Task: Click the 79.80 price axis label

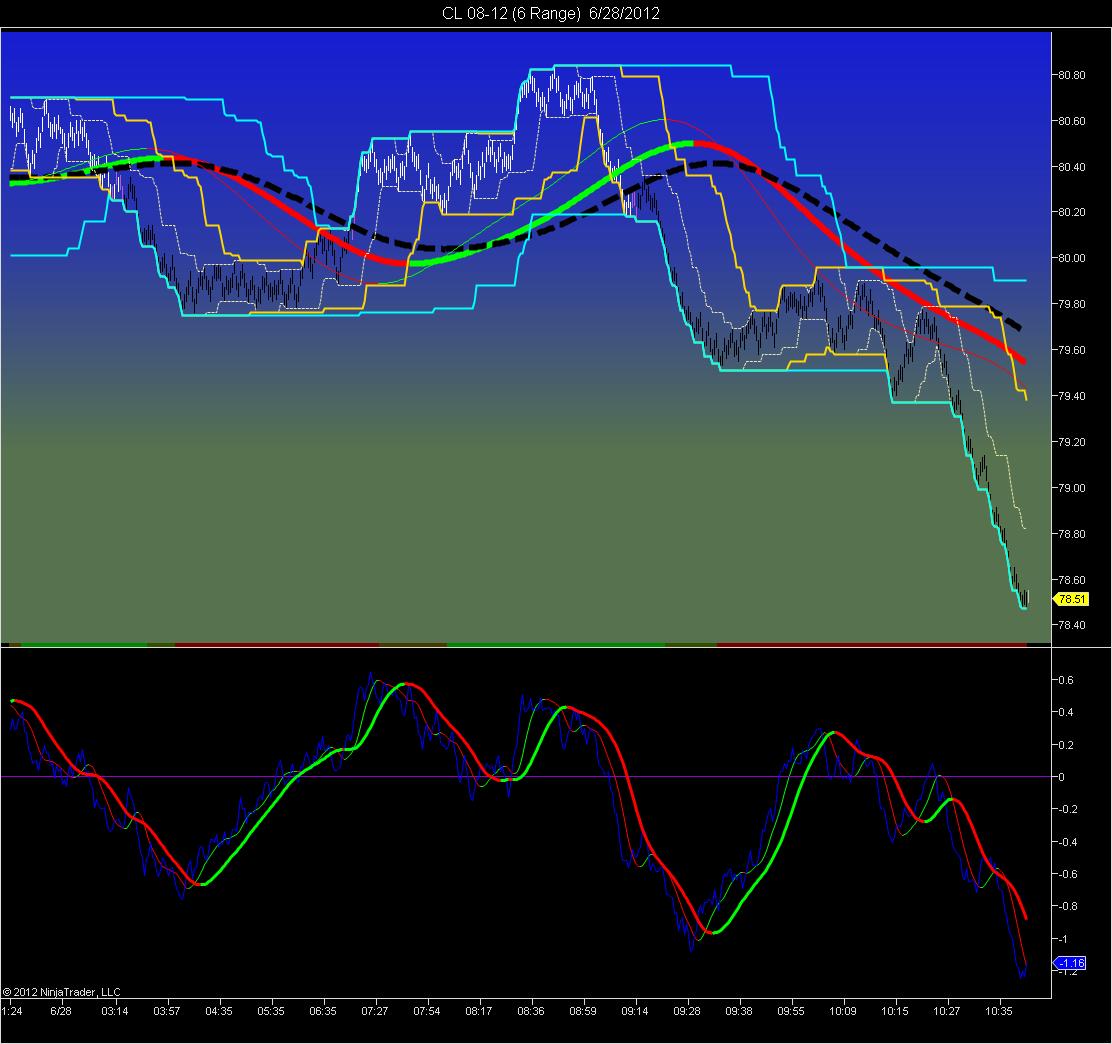Action: (x=1072, y=304)
